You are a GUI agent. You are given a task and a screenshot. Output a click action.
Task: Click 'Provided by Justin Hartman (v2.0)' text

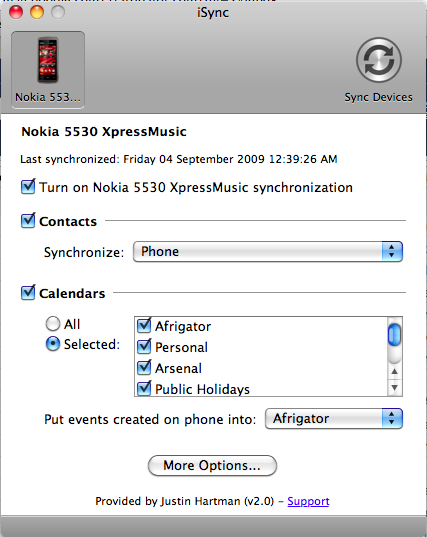(x=185, y=501)
